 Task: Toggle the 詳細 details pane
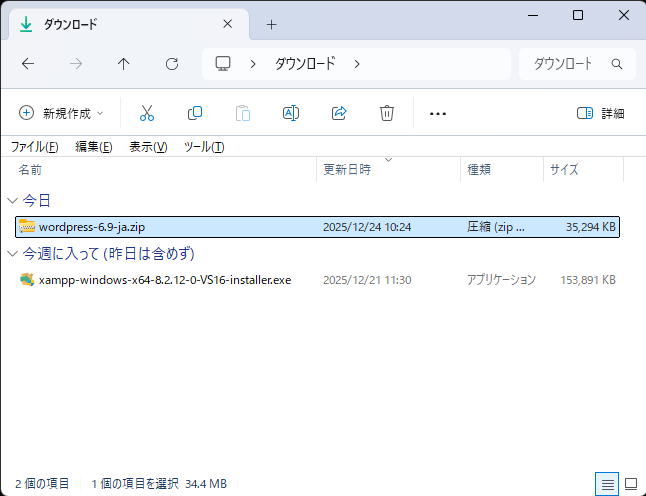(600, 113)
